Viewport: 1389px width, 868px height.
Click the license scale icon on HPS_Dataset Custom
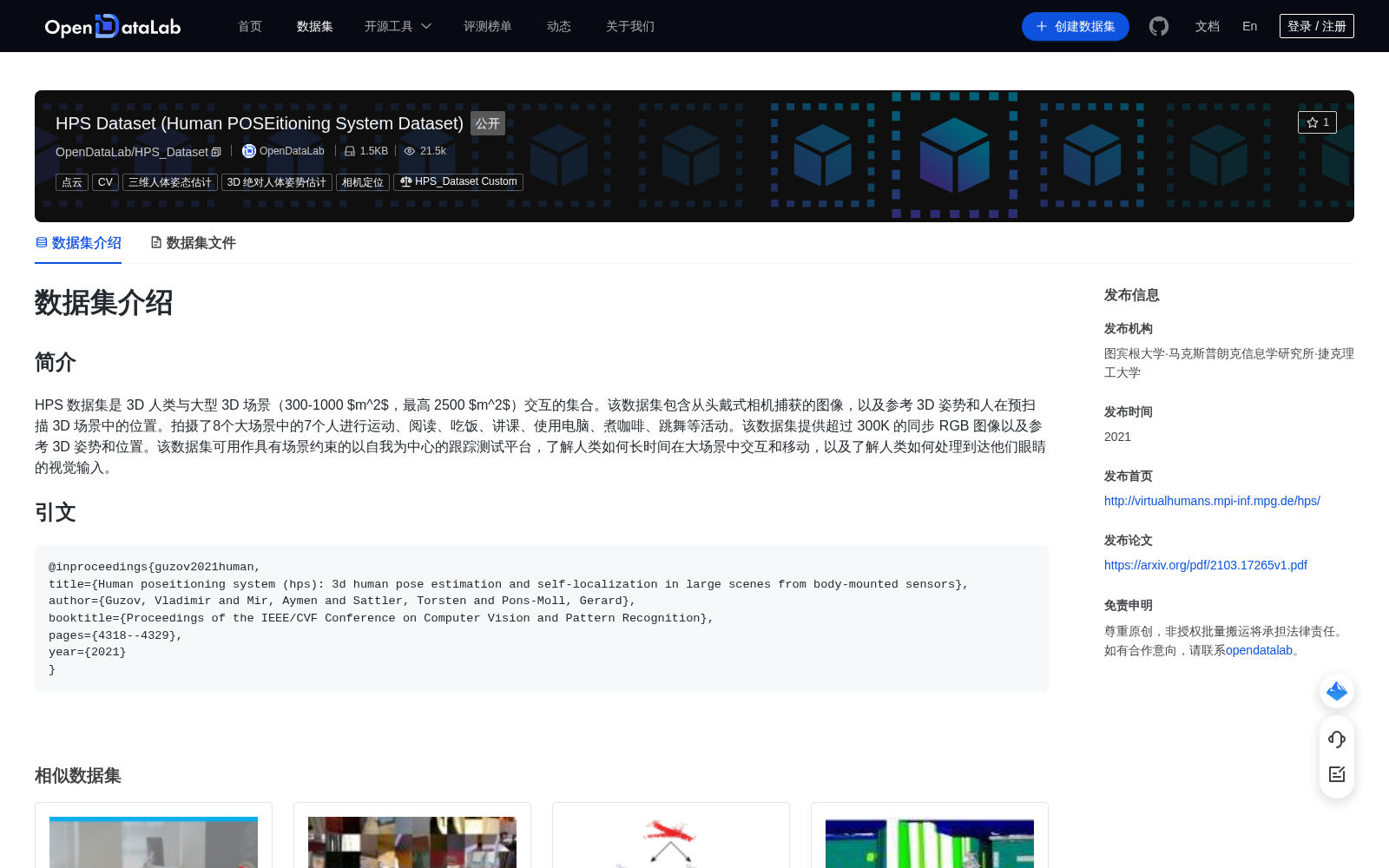pyautogui.click(x=405, y=181)
